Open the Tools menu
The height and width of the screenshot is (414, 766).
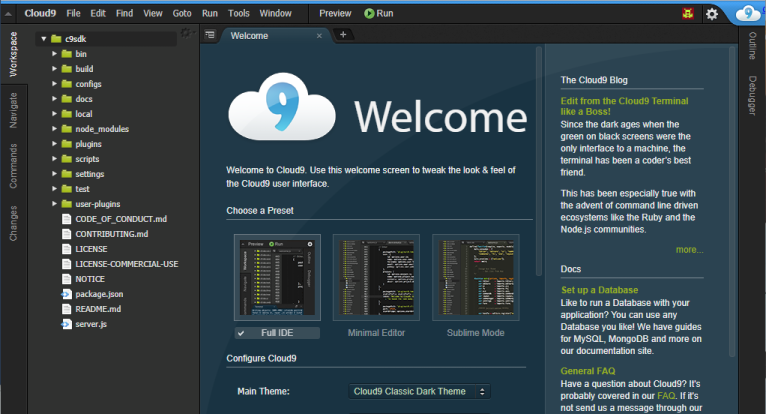click(x=238, y=14)
